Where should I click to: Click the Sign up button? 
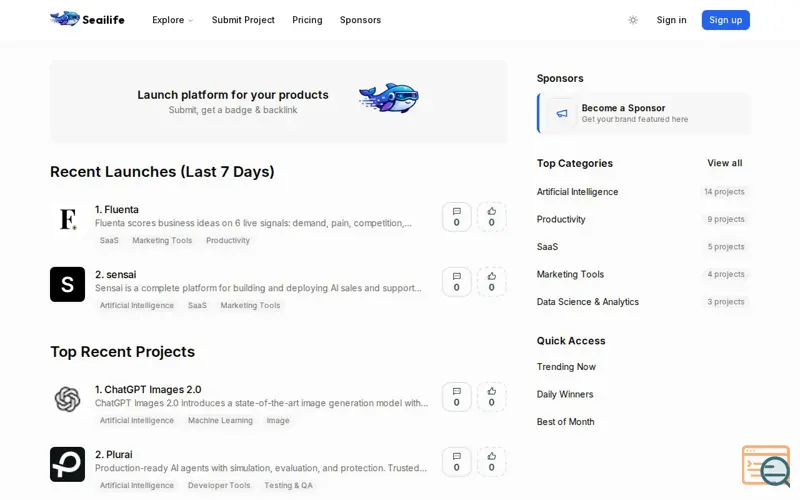[x=725, y=20]
